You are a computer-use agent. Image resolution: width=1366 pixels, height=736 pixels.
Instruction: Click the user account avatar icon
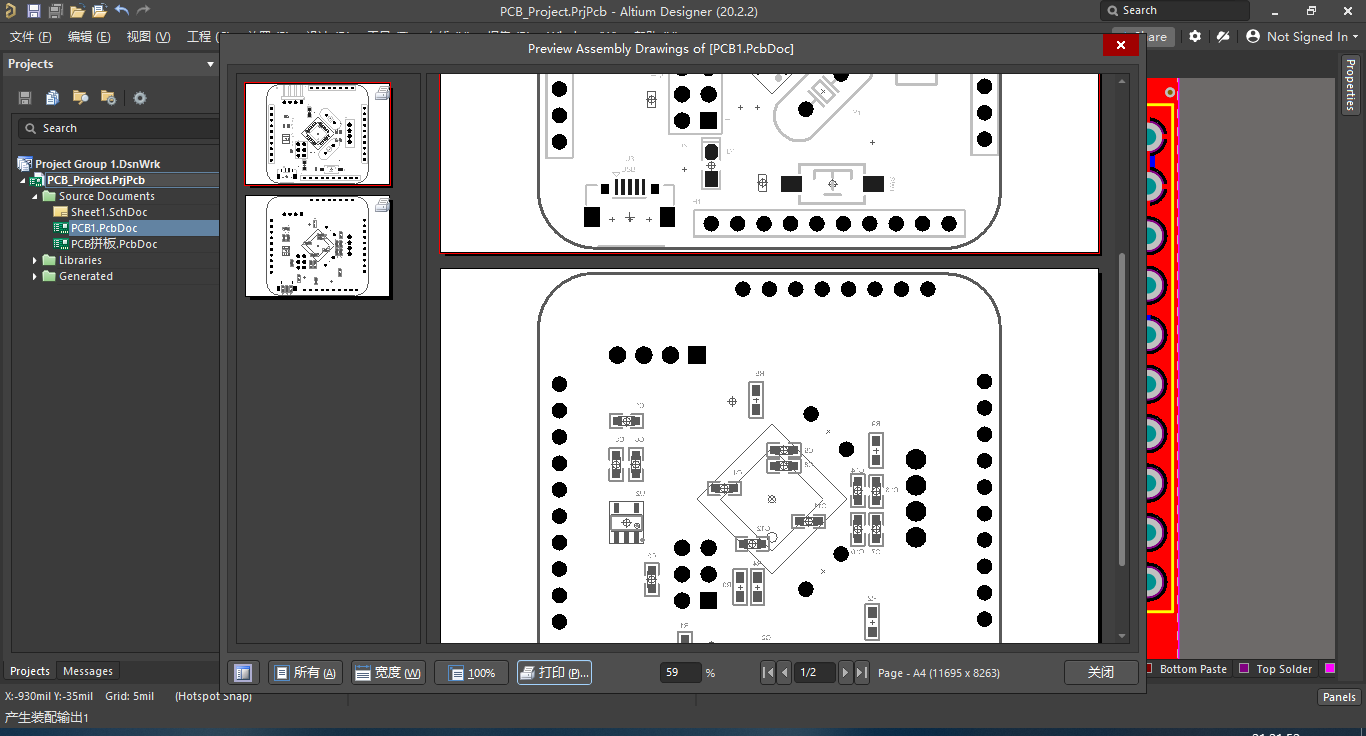pos(1253,36)
